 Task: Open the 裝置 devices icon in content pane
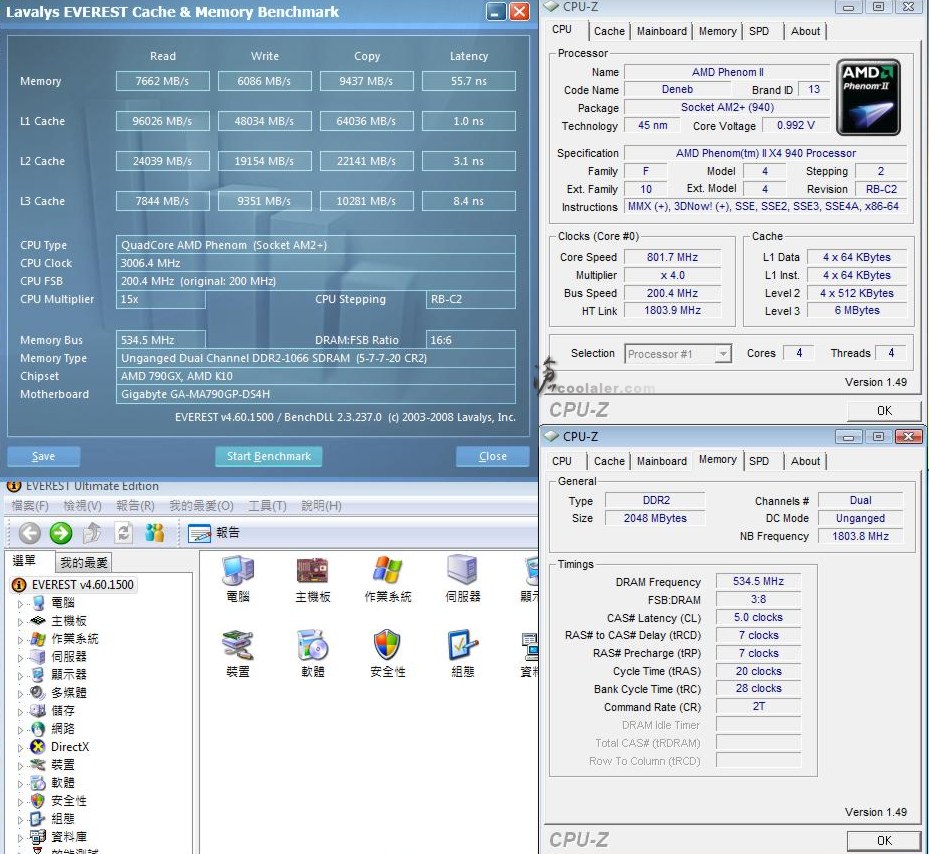pyautogui.click(x=238, y=653)
